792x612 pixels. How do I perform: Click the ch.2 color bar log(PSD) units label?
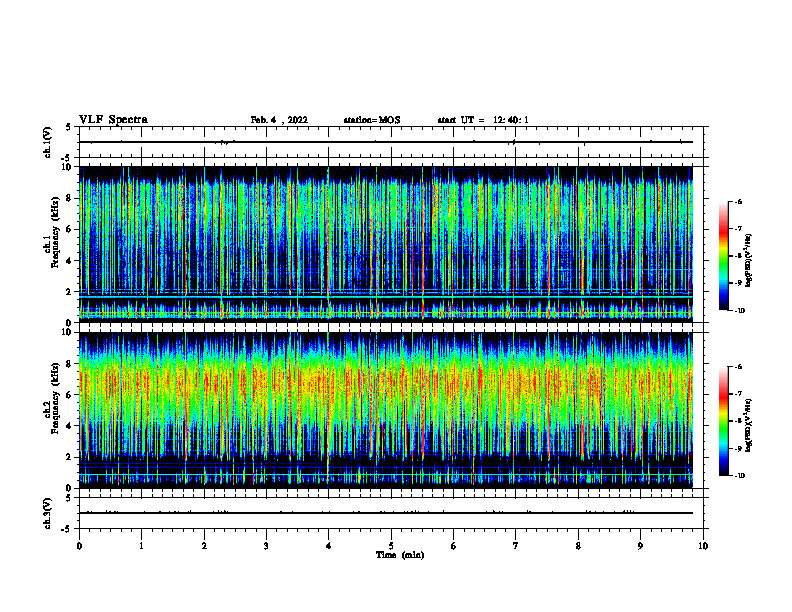click(749, 425)
